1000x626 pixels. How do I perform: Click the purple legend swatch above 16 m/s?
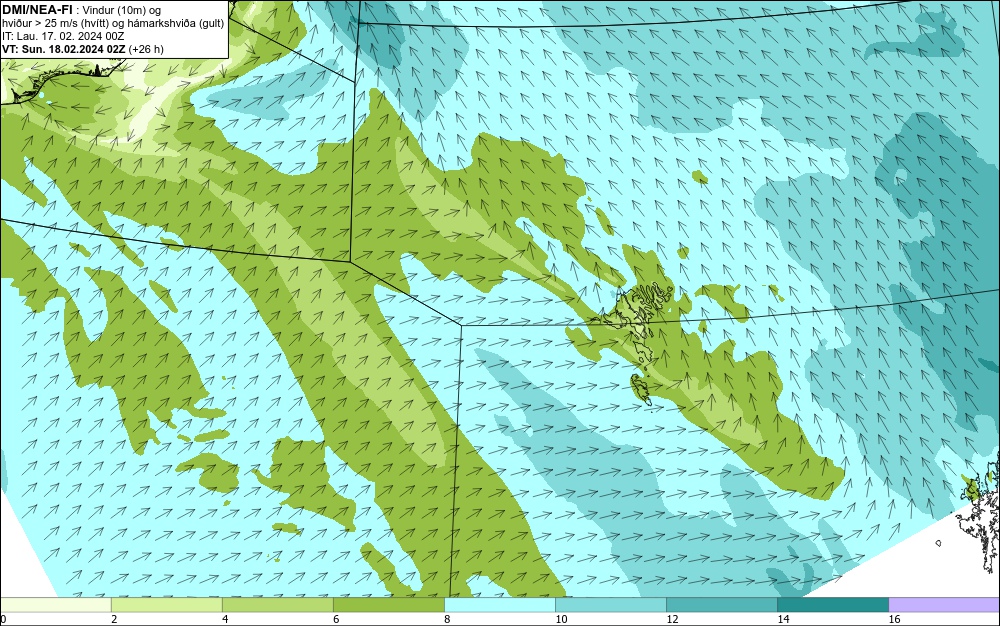coord(944,604)
